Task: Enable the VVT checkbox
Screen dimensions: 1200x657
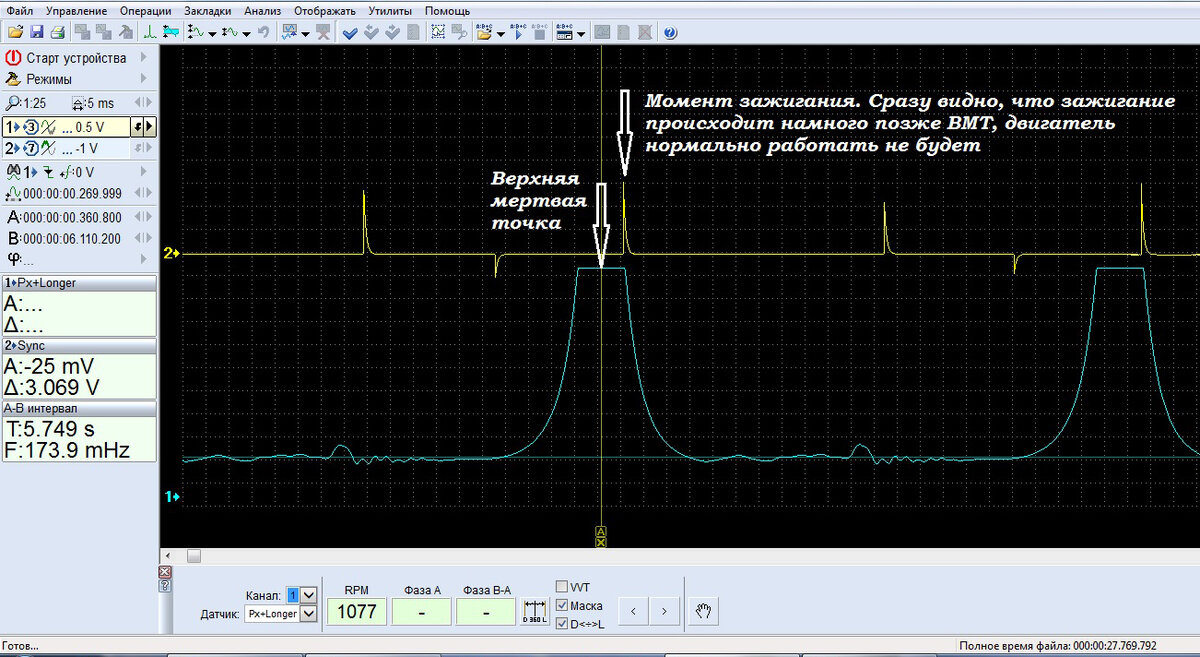Action: pos(562,587)
